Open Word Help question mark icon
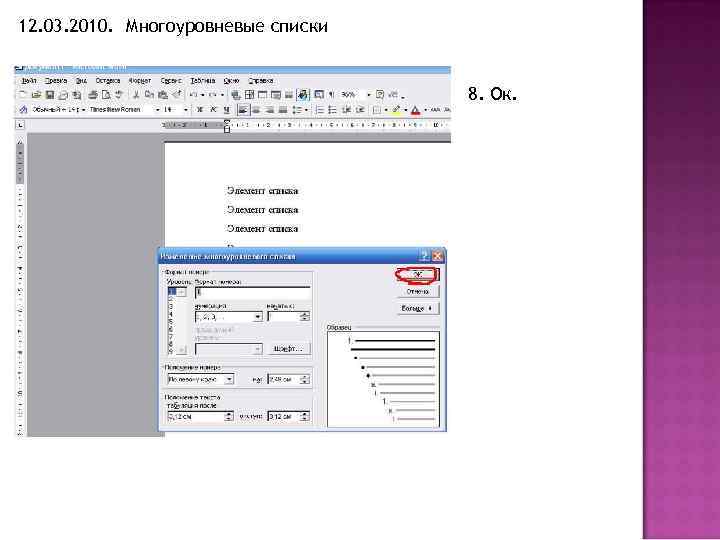Viewport: 720px width, 540px height. [380, 95]
